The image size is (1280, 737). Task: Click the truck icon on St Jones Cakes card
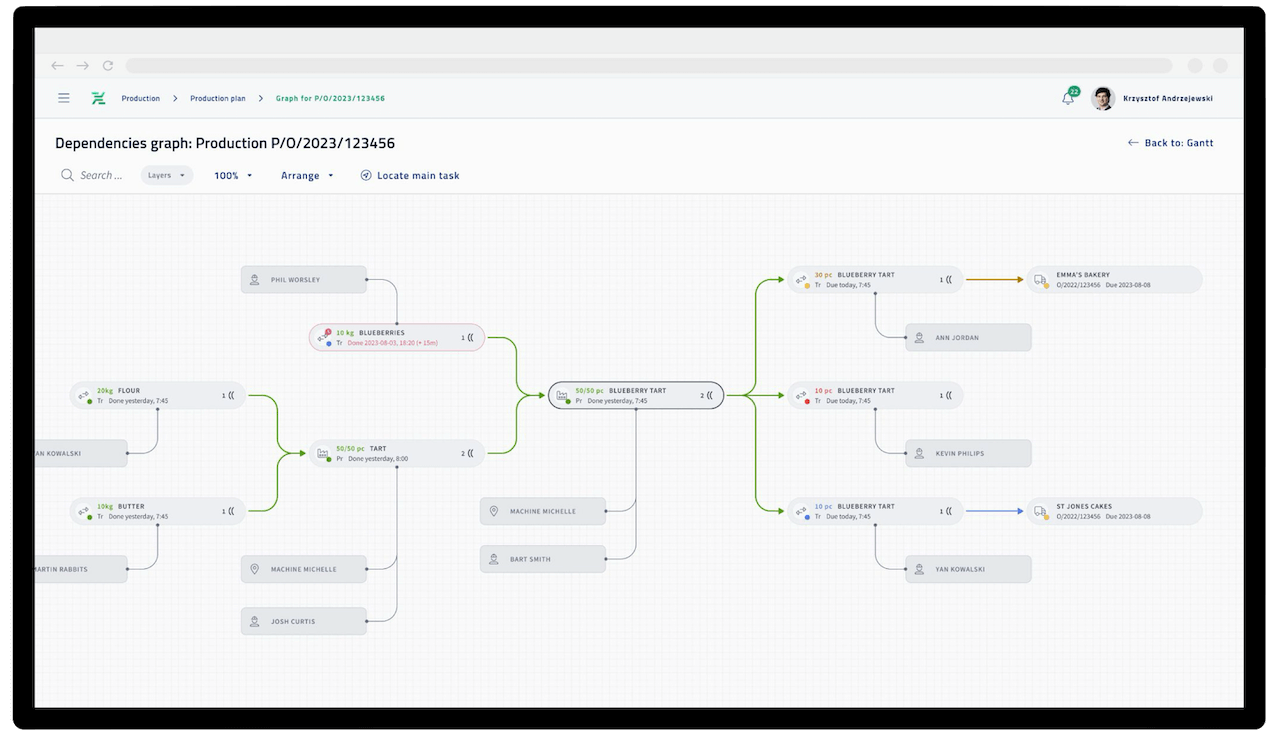(1039, 511)
